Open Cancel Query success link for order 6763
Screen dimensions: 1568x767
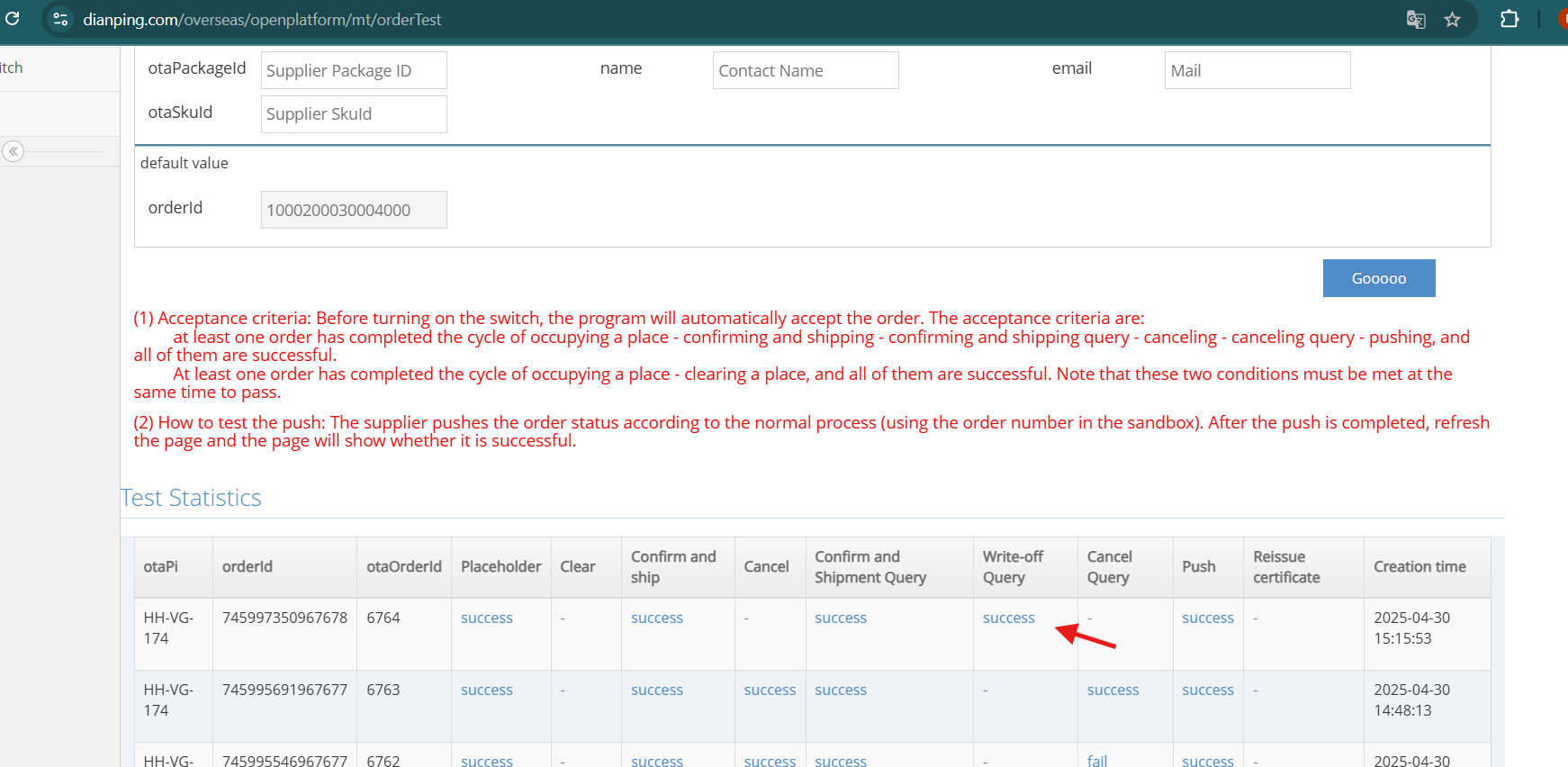(1113, 690)
